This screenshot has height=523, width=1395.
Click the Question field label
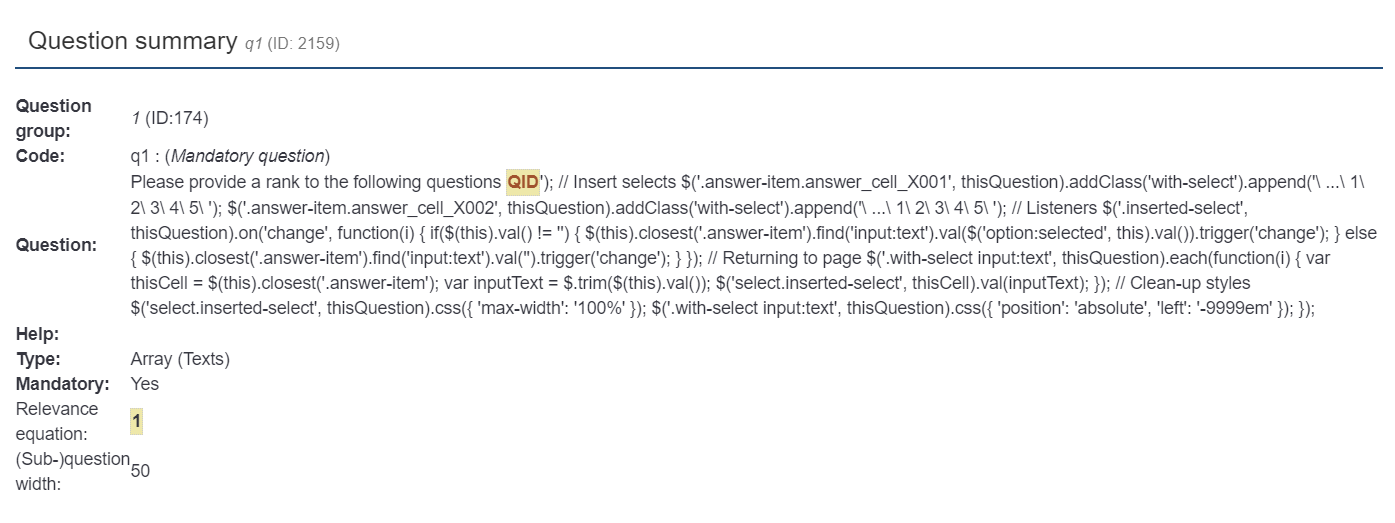coord(56,245)
